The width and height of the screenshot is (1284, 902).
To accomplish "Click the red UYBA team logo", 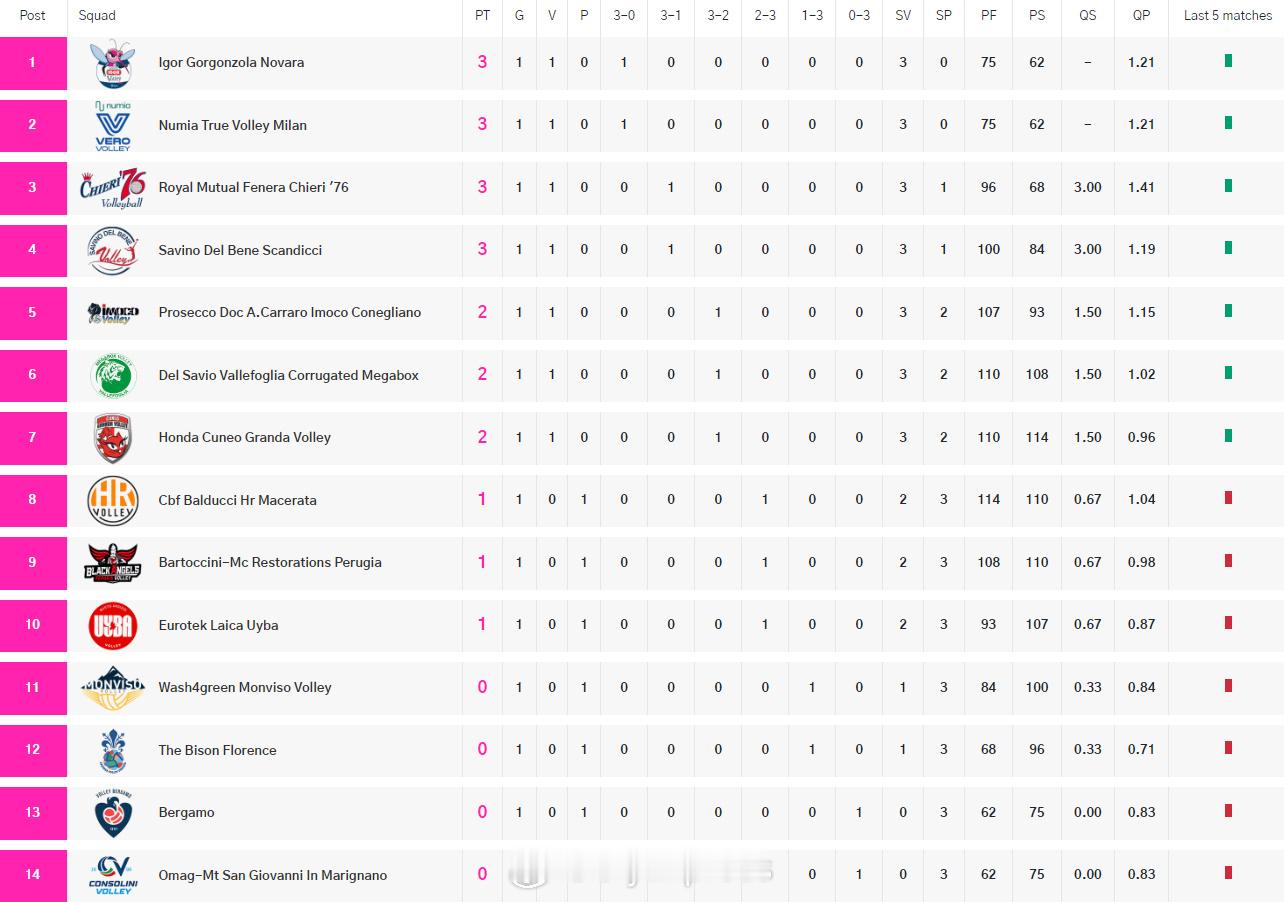I will 113,625.
